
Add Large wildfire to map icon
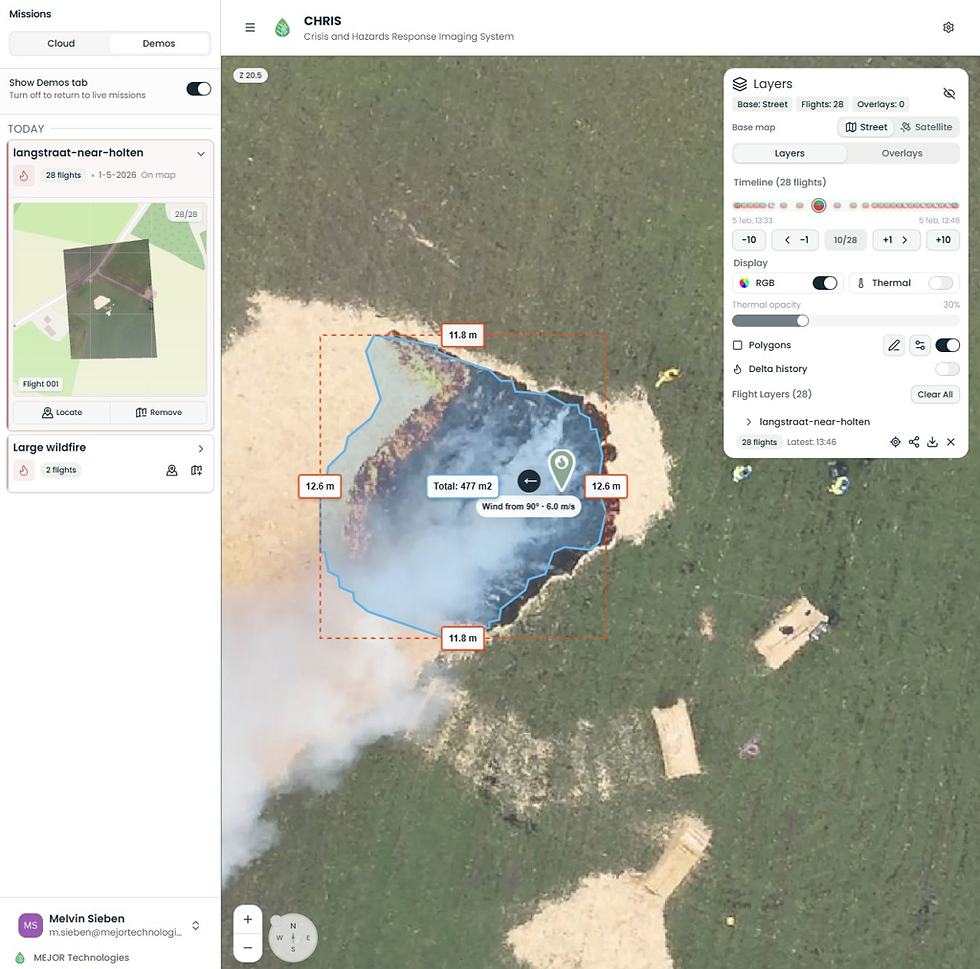click(x=196, y=470)
